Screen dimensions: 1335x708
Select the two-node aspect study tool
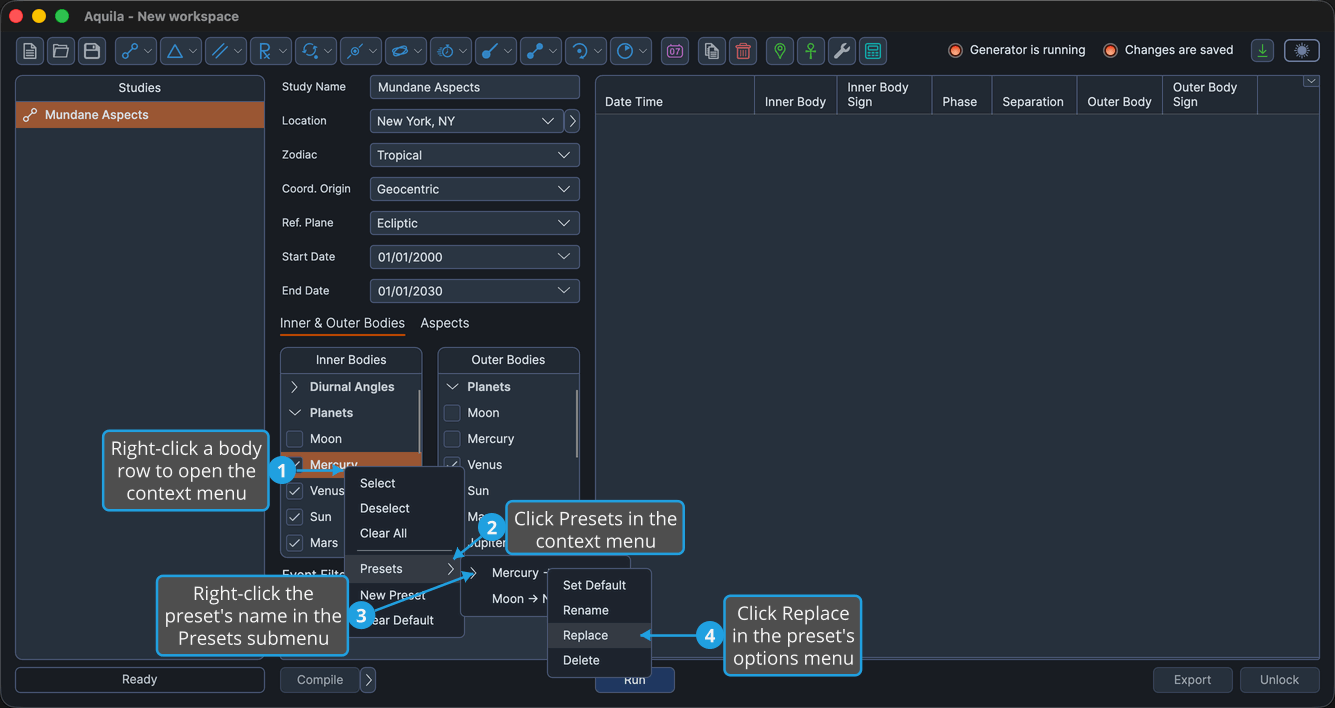click(x=136, y=51)
